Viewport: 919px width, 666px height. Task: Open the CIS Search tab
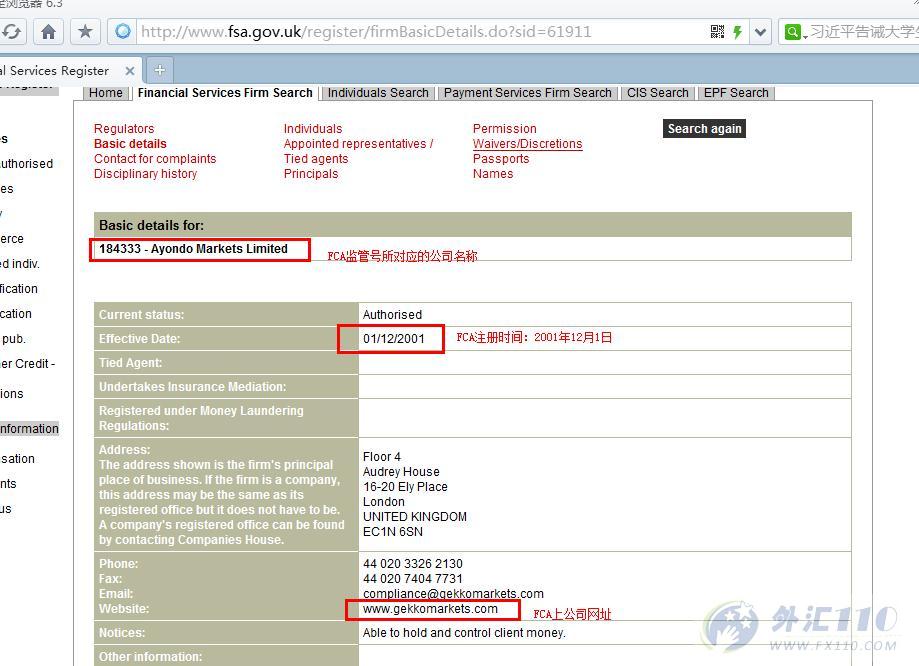(x=658, y=93)
